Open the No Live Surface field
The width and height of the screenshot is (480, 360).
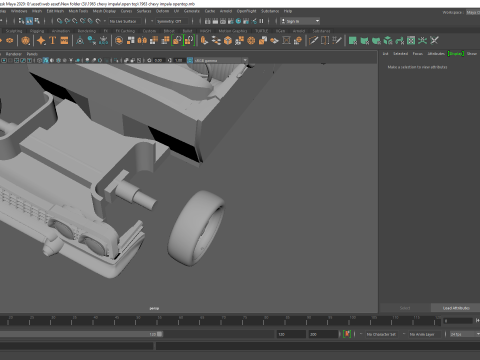(125, 21)
